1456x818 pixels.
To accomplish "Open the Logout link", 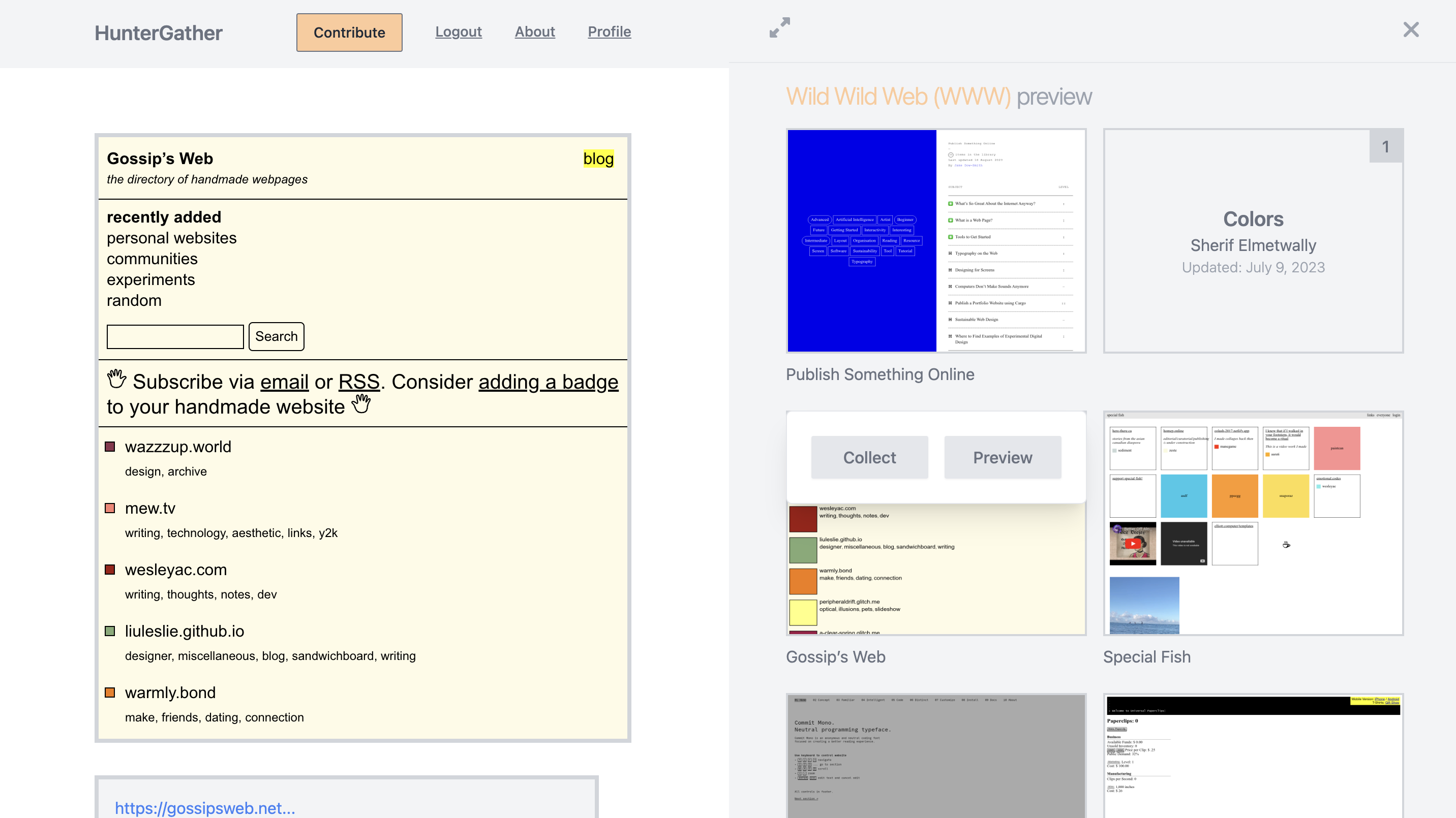I will (x=459, y=32).
